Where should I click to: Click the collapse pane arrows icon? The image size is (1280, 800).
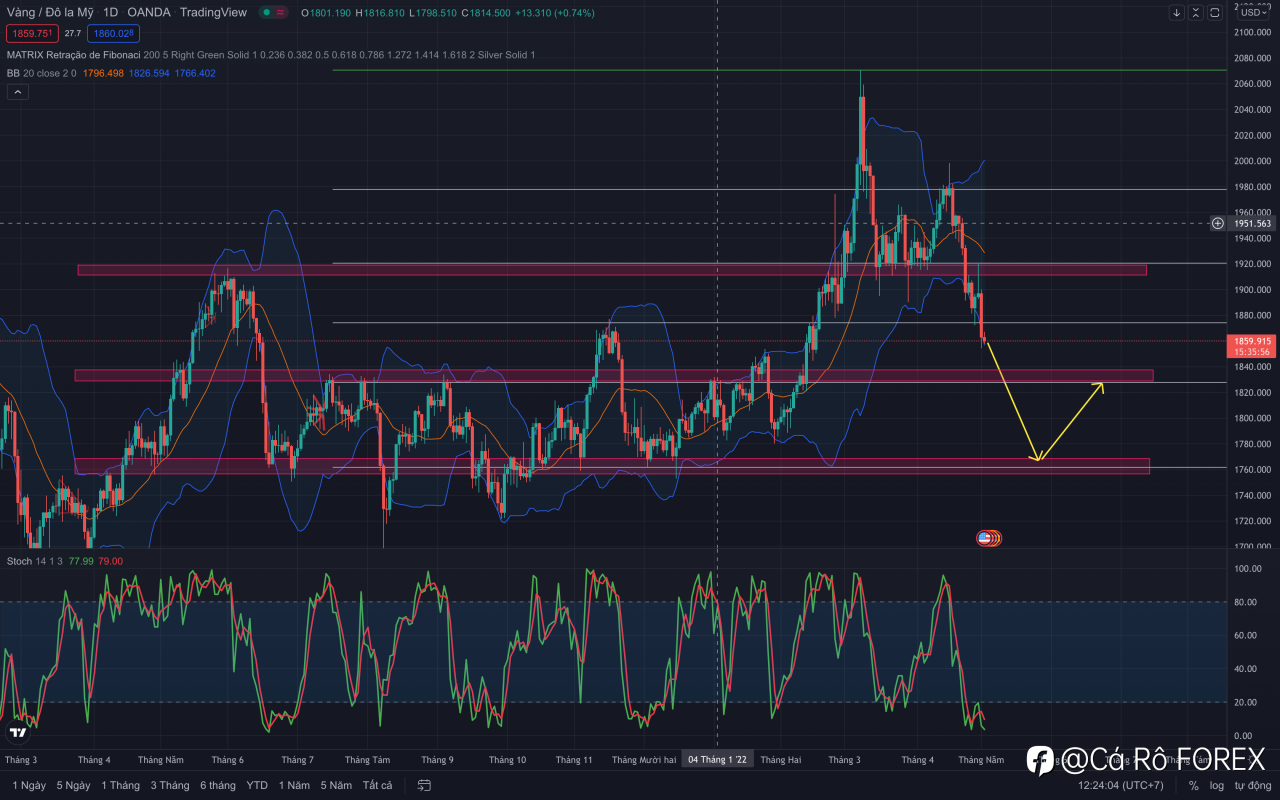1196,13
